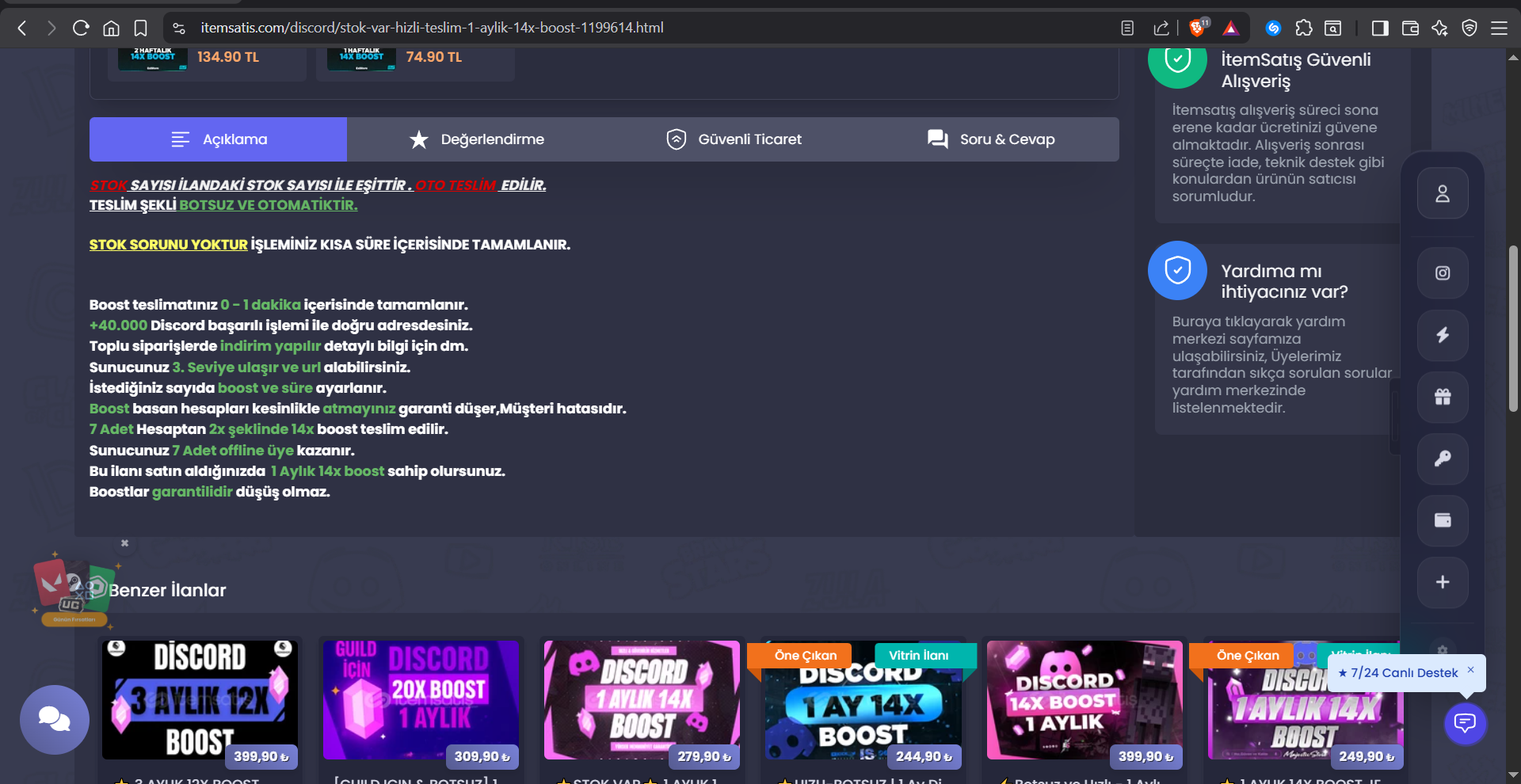Open the 279,90 Discord 1 Aylık 14x listing
Image resolution: width=1521 pixels, height=784 pixels.
coord(642,700)
